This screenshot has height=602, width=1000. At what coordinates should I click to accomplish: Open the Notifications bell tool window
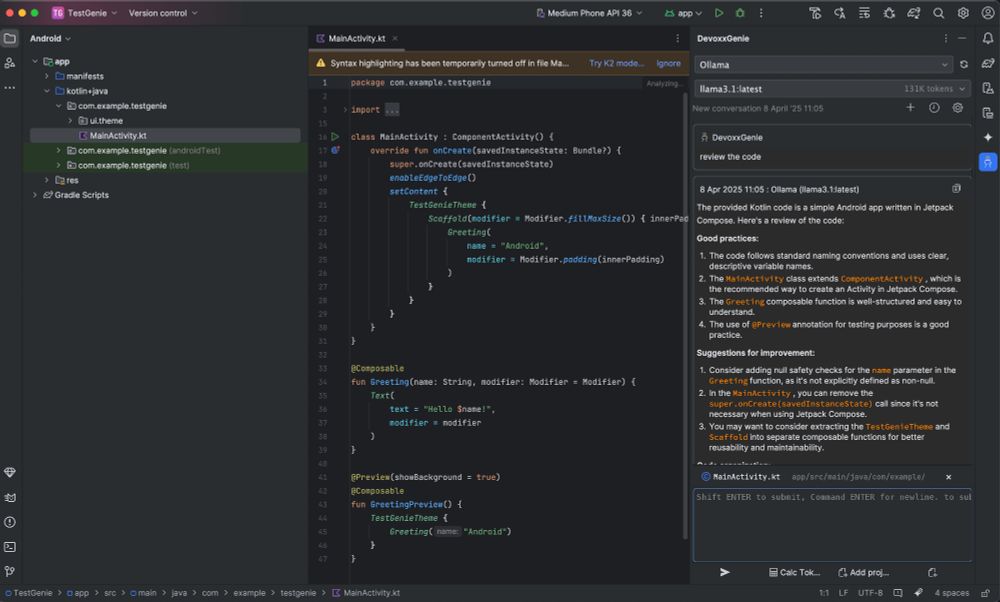pyautogui.click(x=988, y=38)
